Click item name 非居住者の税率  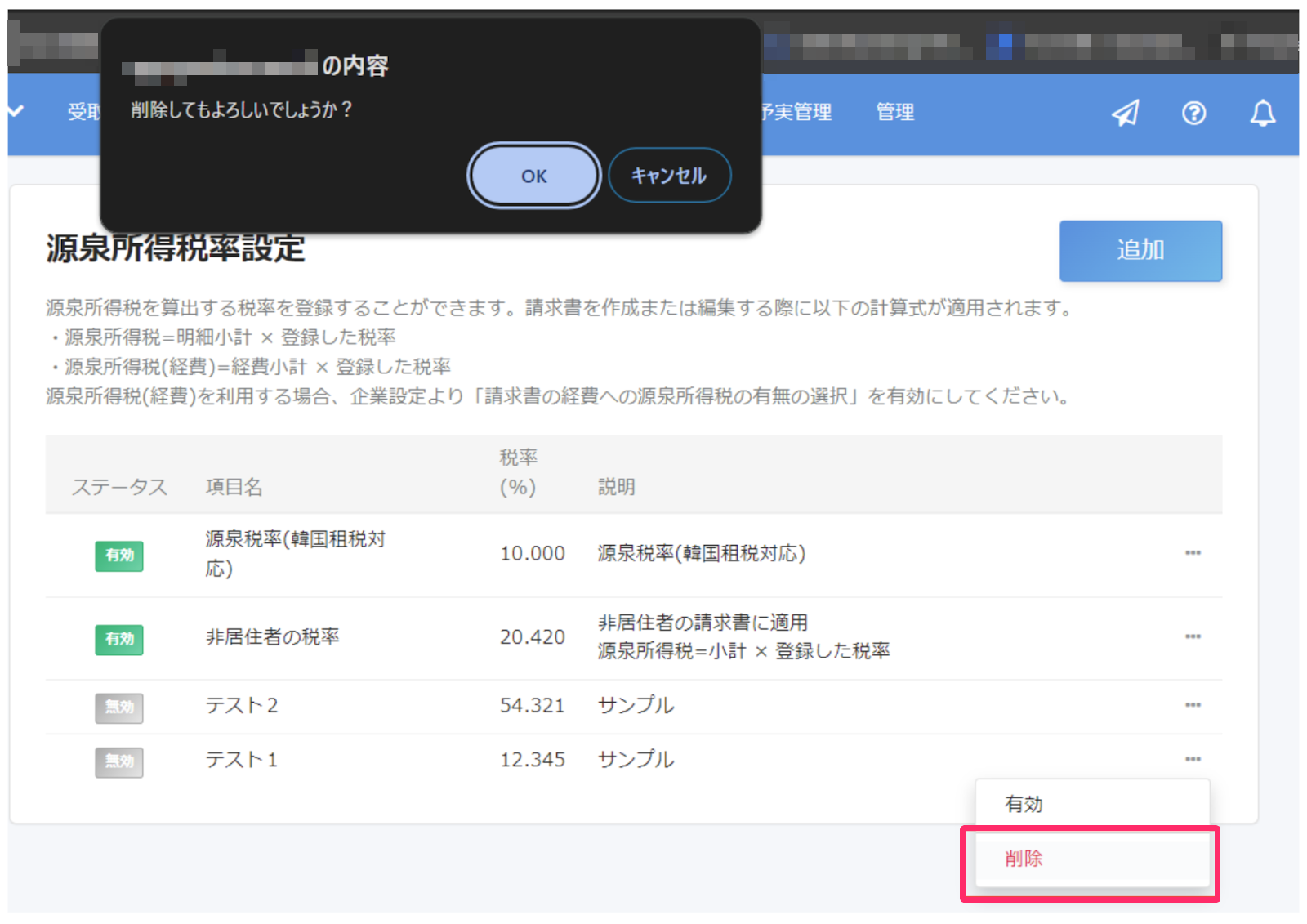[x=273, y=637]
